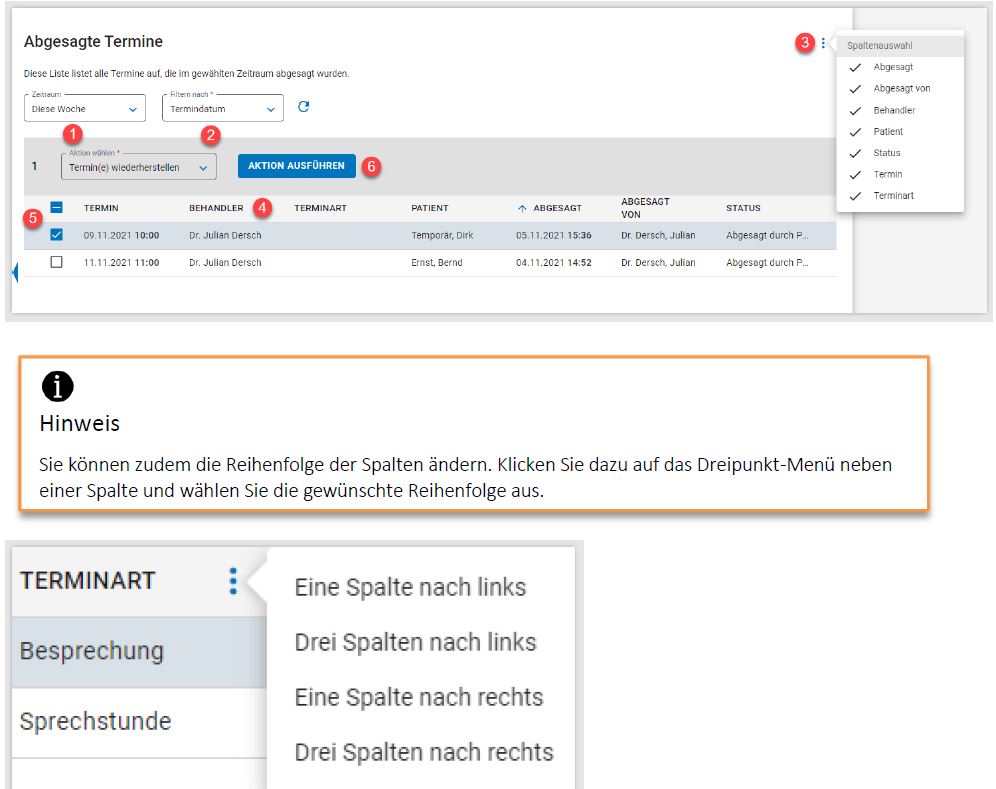Viewport: 996px width, 789px height.
Task: Uncheck the 09.11.2021 appointment row checkbox
Action: pyautogui.click(x=57, y=235)
